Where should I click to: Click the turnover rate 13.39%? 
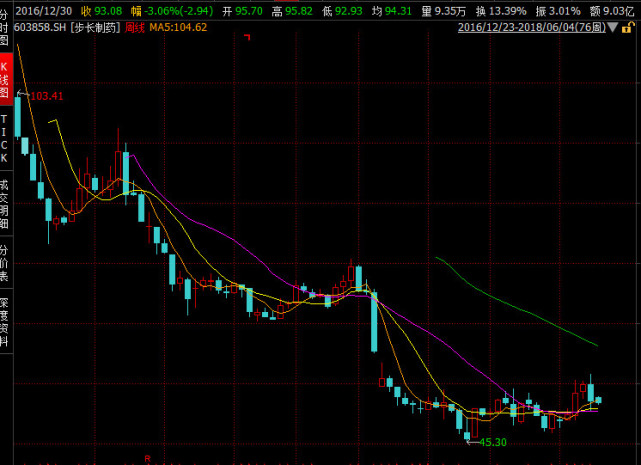[508, 11]
